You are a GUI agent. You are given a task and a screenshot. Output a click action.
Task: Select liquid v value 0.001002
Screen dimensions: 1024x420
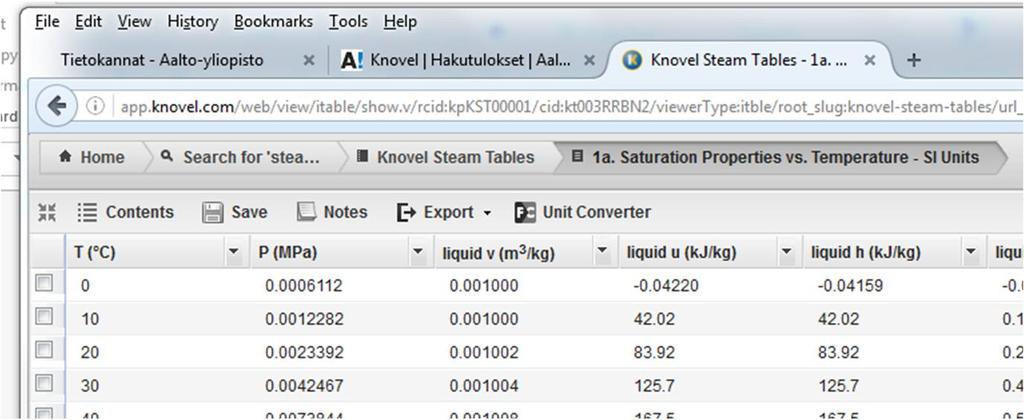coord(483,352)
